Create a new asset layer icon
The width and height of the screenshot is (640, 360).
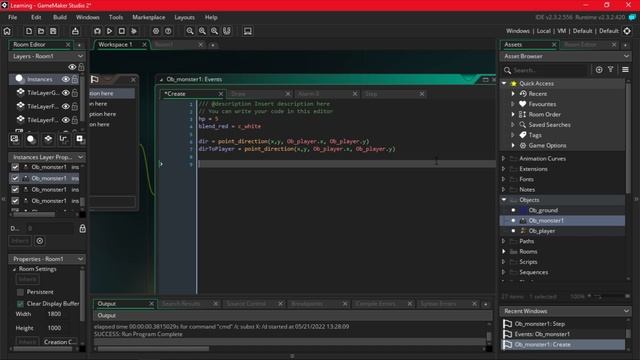(x=80, y=139)
